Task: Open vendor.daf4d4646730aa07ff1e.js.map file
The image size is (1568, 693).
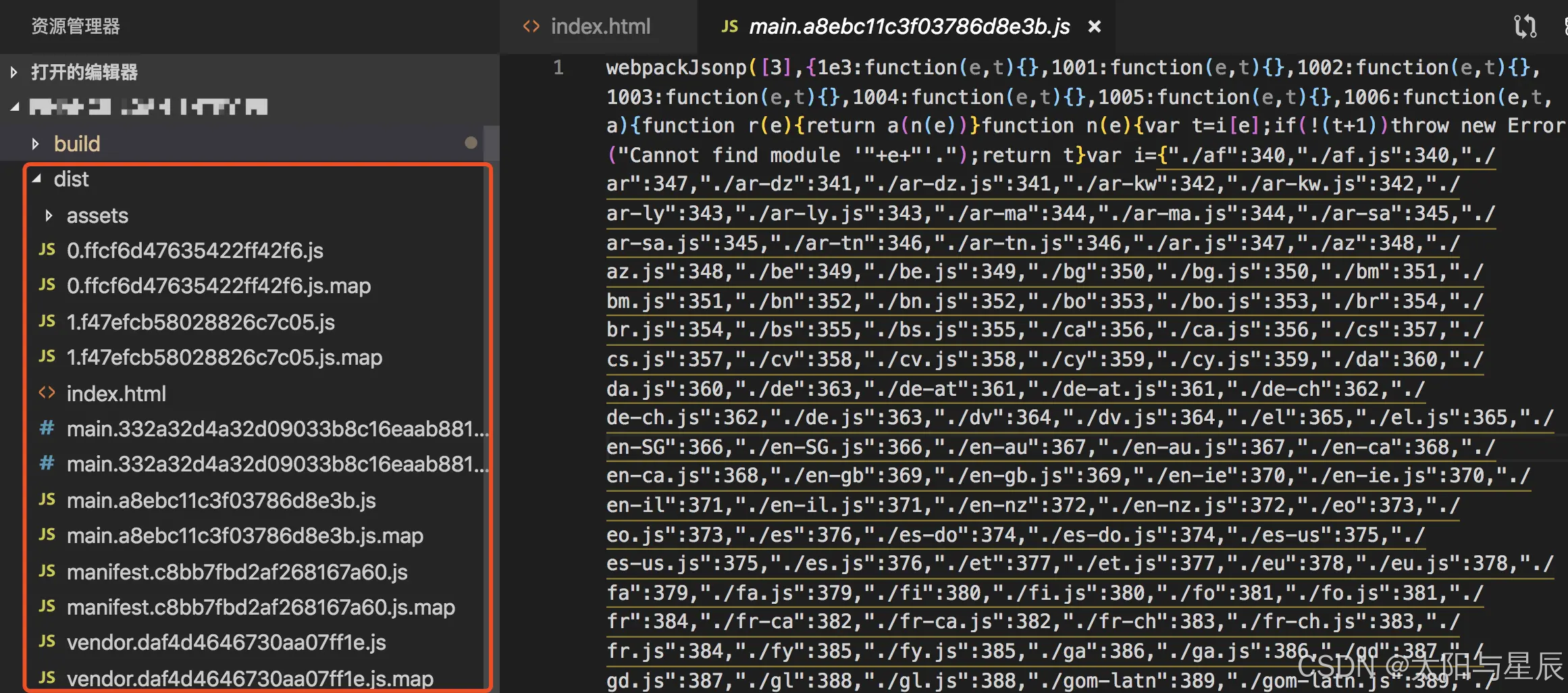Action: (x=250, y=679)
